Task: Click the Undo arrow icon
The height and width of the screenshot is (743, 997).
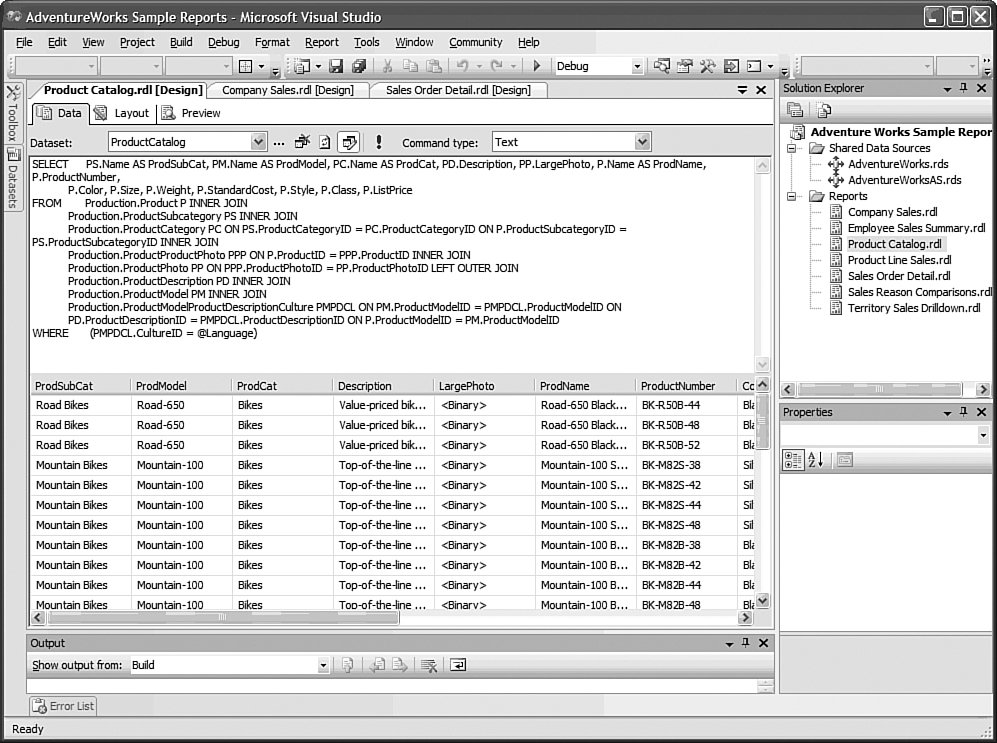Action: (462, 66)
